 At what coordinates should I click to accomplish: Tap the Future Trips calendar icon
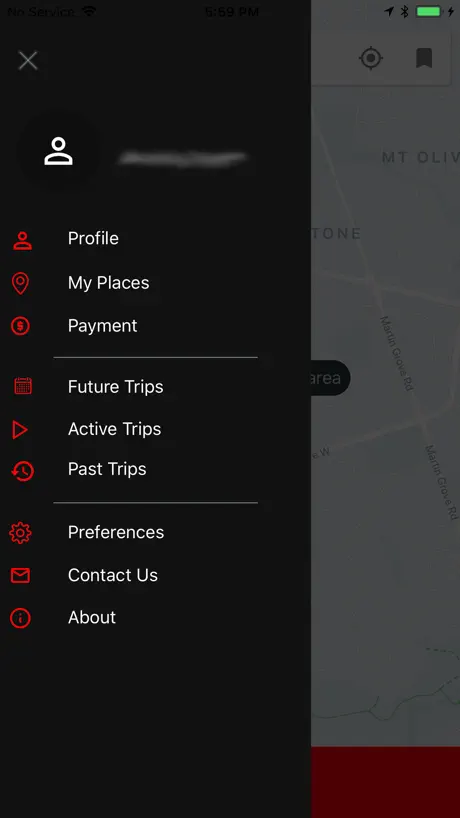click(x=23, y=386)
